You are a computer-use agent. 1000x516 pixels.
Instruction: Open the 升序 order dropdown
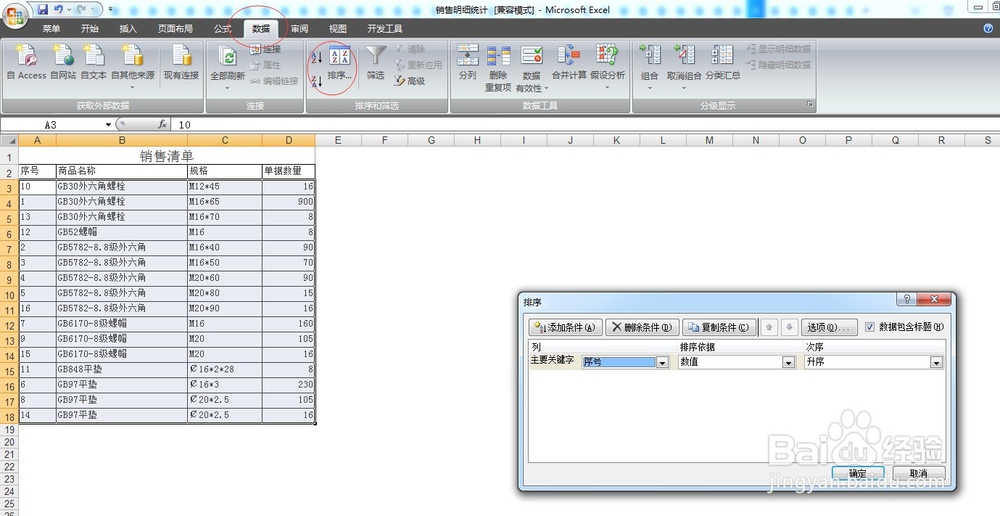[936, 362]
